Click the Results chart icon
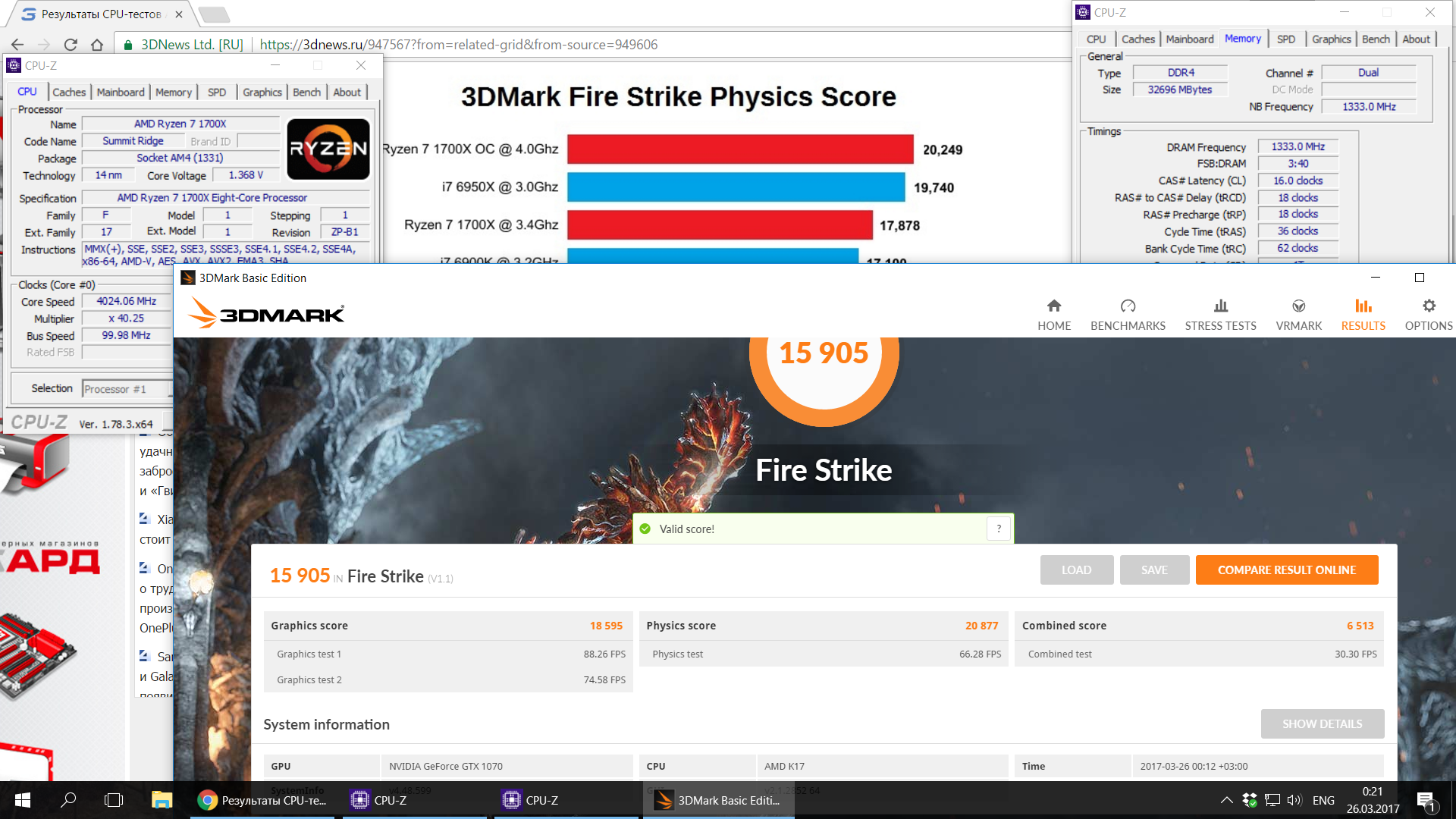Image resolution: width=1456 pixels, height=819 pixels. point(1363,306)
